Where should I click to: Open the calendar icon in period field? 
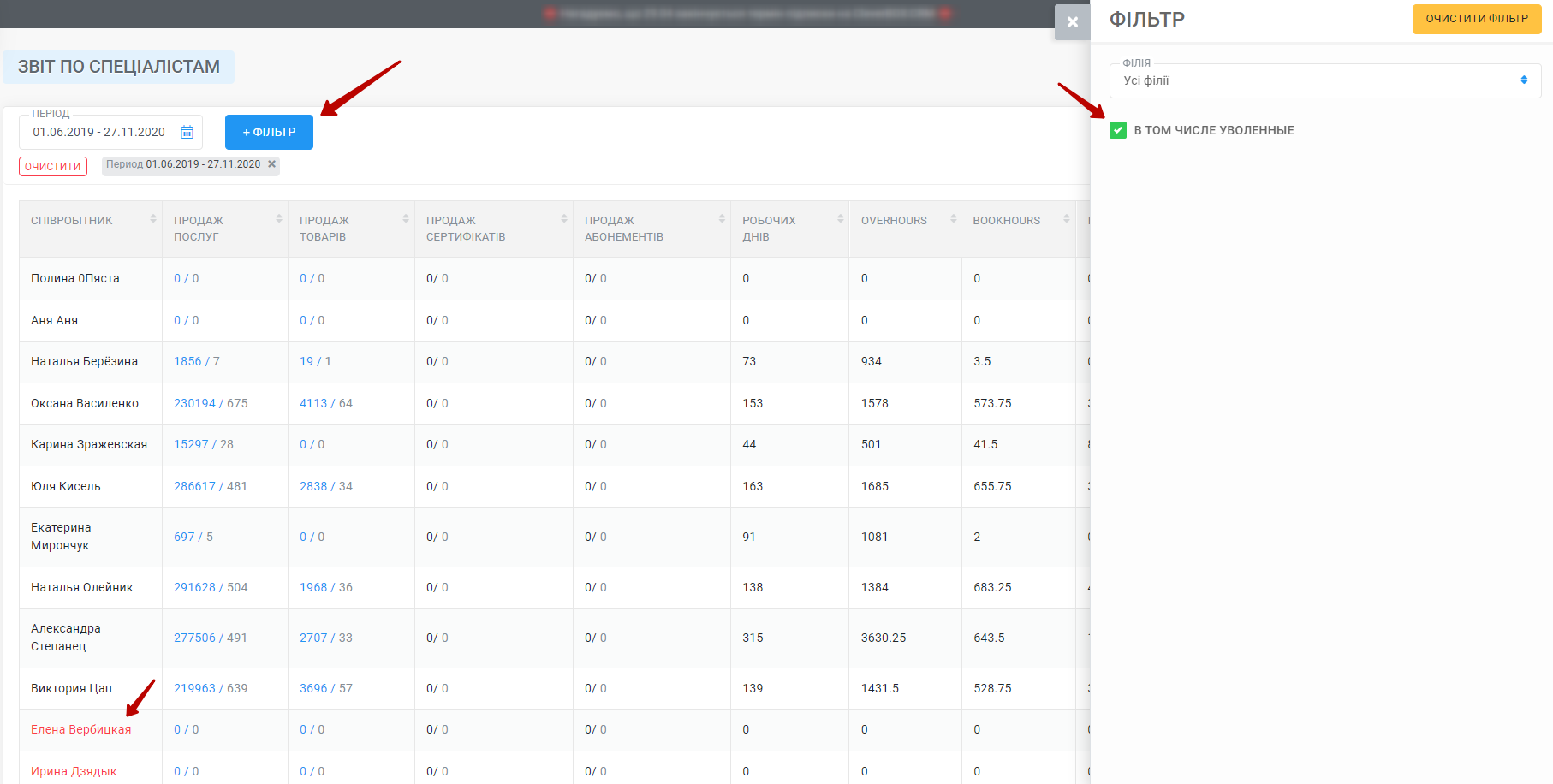click(x=187, y=132)
